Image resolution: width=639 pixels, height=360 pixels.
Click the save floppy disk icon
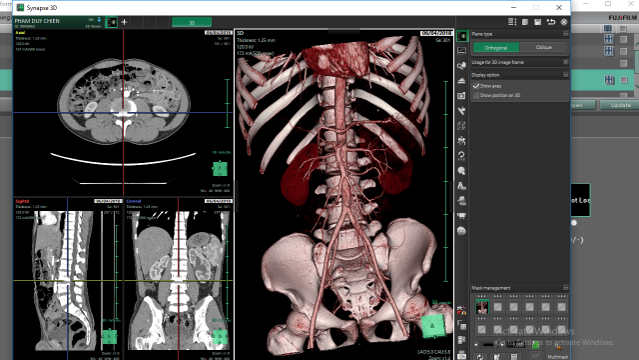pos(538,22)
